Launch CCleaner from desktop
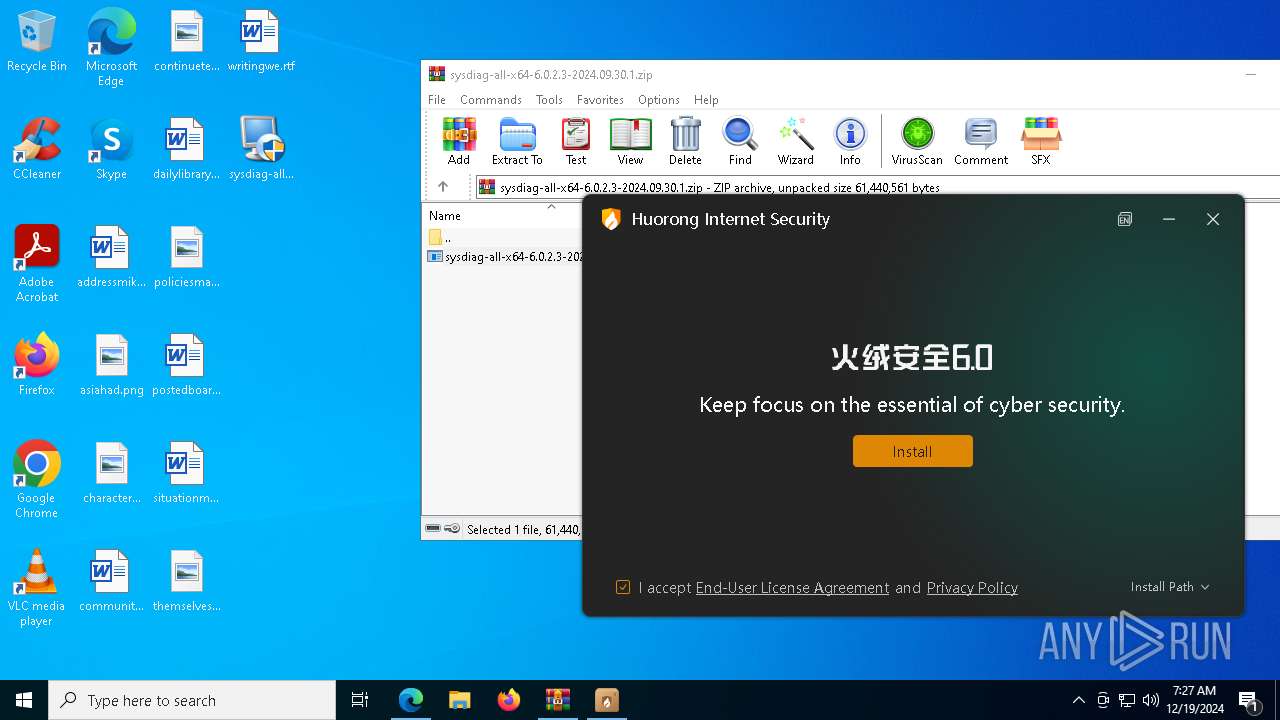This screenshot has height=720, width=1280. point(37,149)
